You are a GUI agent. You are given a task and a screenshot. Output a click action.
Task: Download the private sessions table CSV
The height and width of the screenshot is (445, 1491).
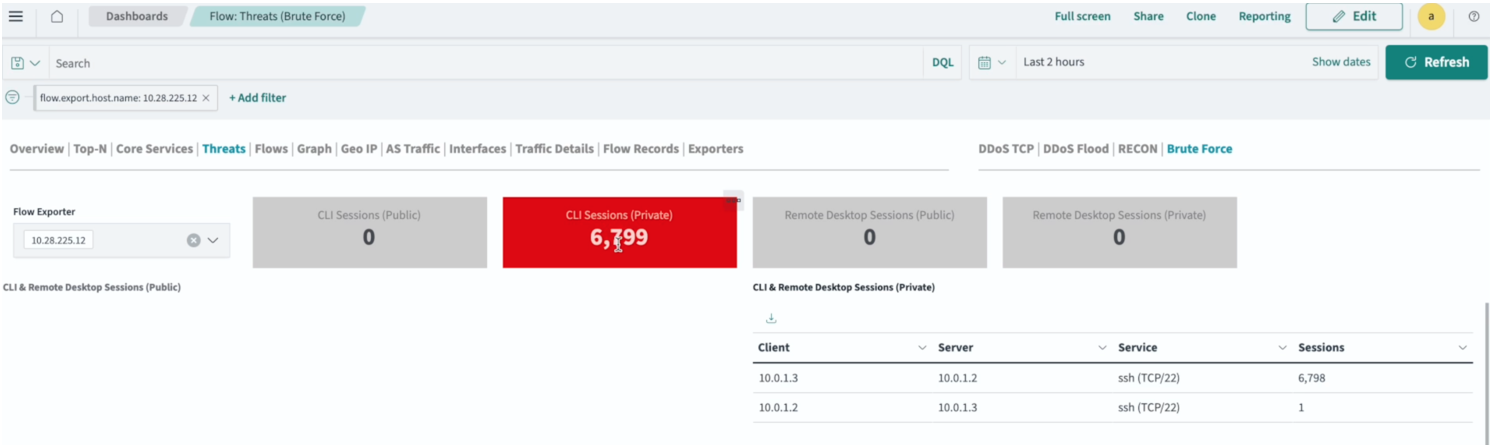771,319
